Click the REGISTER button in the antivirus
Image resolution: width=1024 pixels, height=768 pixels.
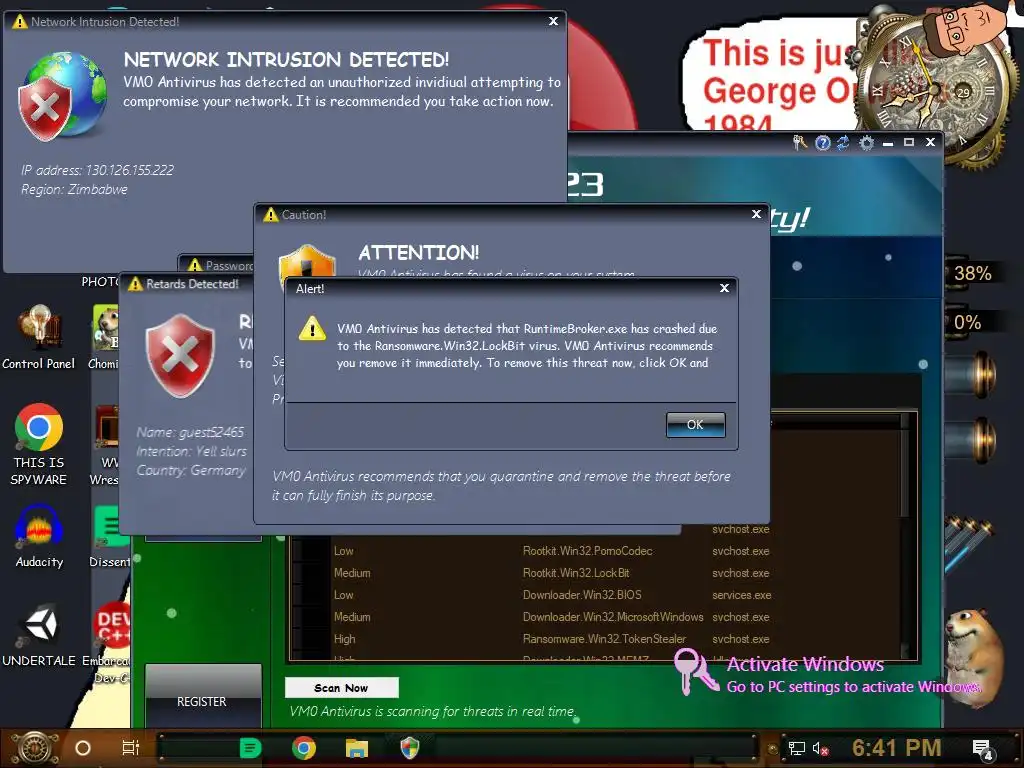(202, 701)
